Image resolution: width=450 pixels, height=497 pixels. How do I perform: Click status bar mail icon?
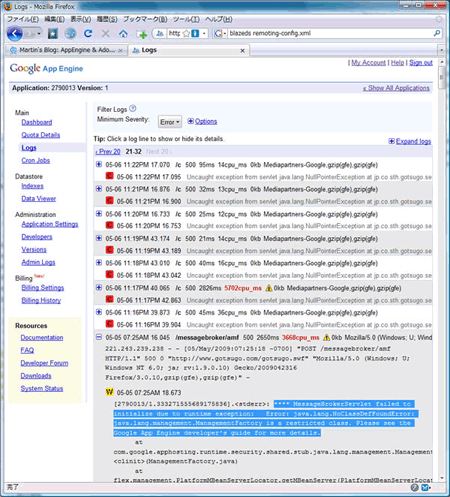pyautogui.click(x=426, y=488)
